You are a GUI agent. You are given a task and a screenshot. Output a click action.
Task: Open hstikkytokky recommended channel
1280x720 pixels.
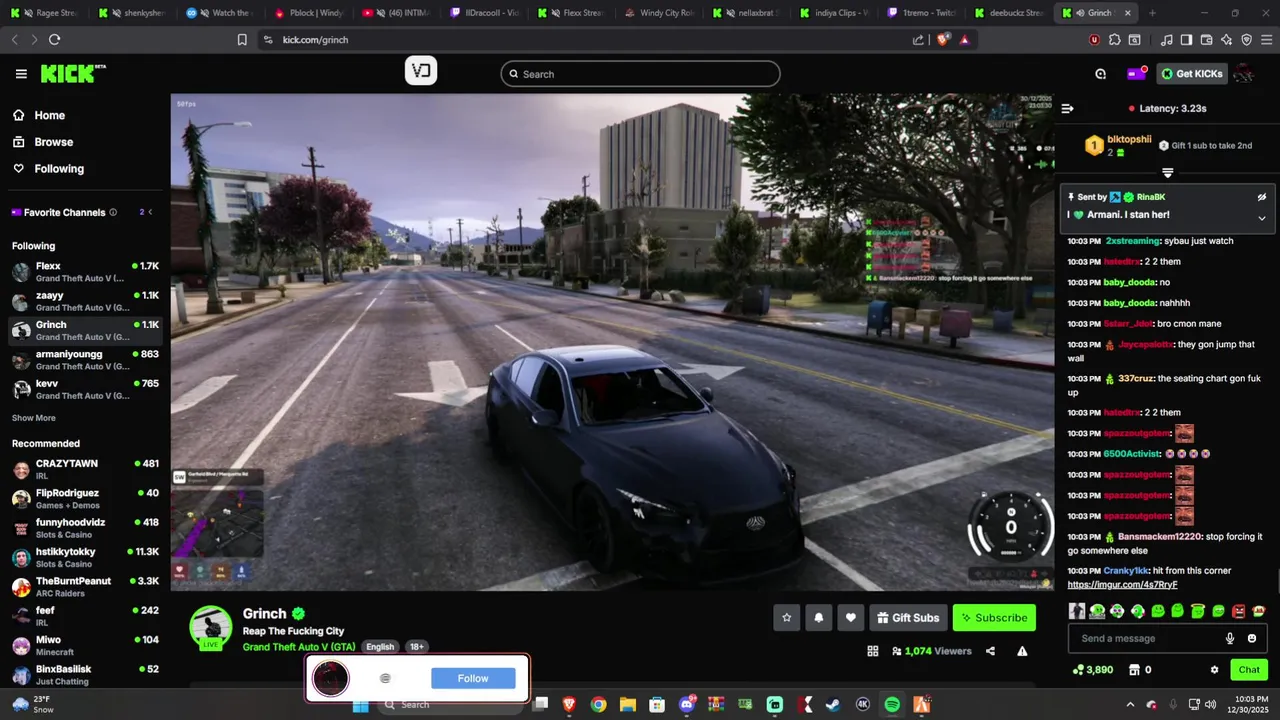pos(85,557)
